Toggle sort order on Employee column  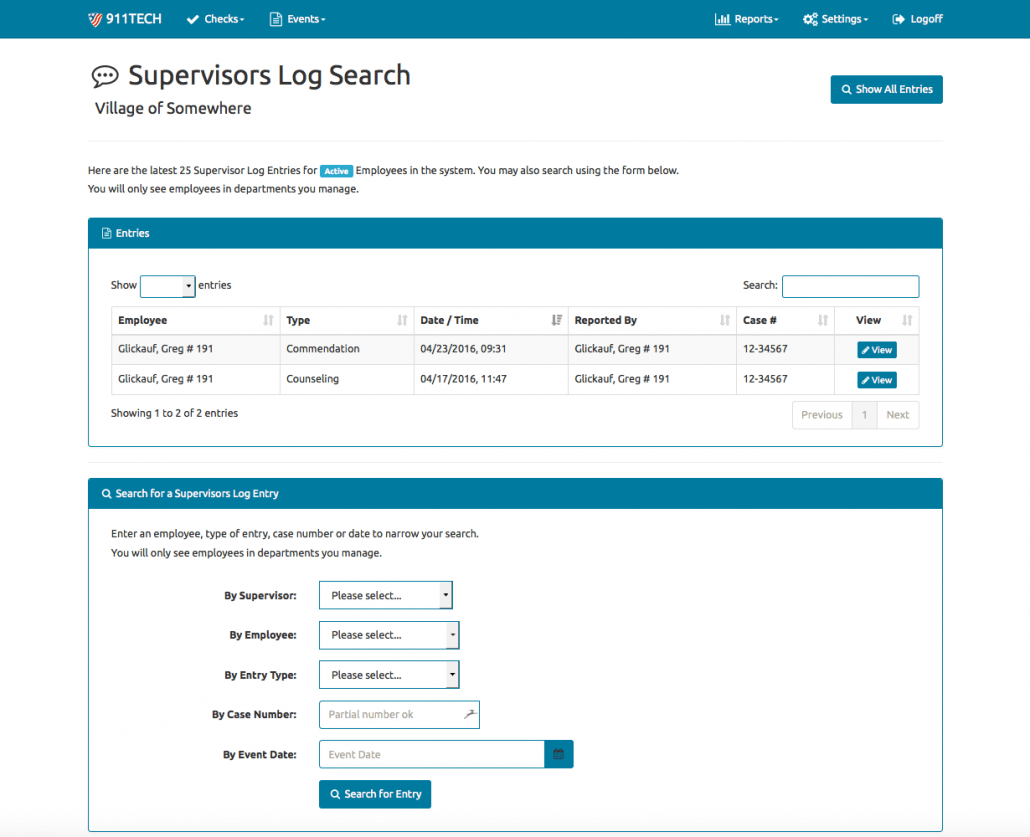click(x=267, y=320)
